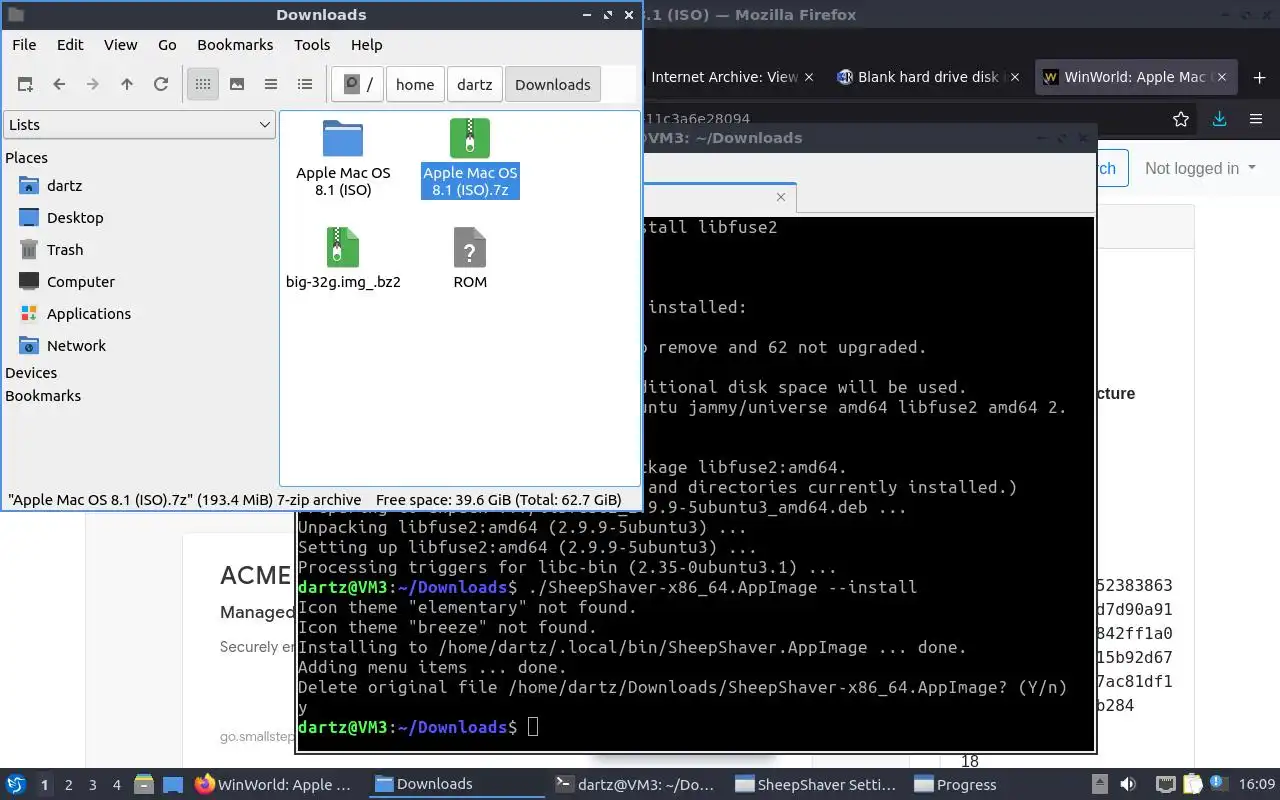Go to root path button
Image resolution: width=1280 pixels, height=800 pixels.
click(x=358, y=84)
